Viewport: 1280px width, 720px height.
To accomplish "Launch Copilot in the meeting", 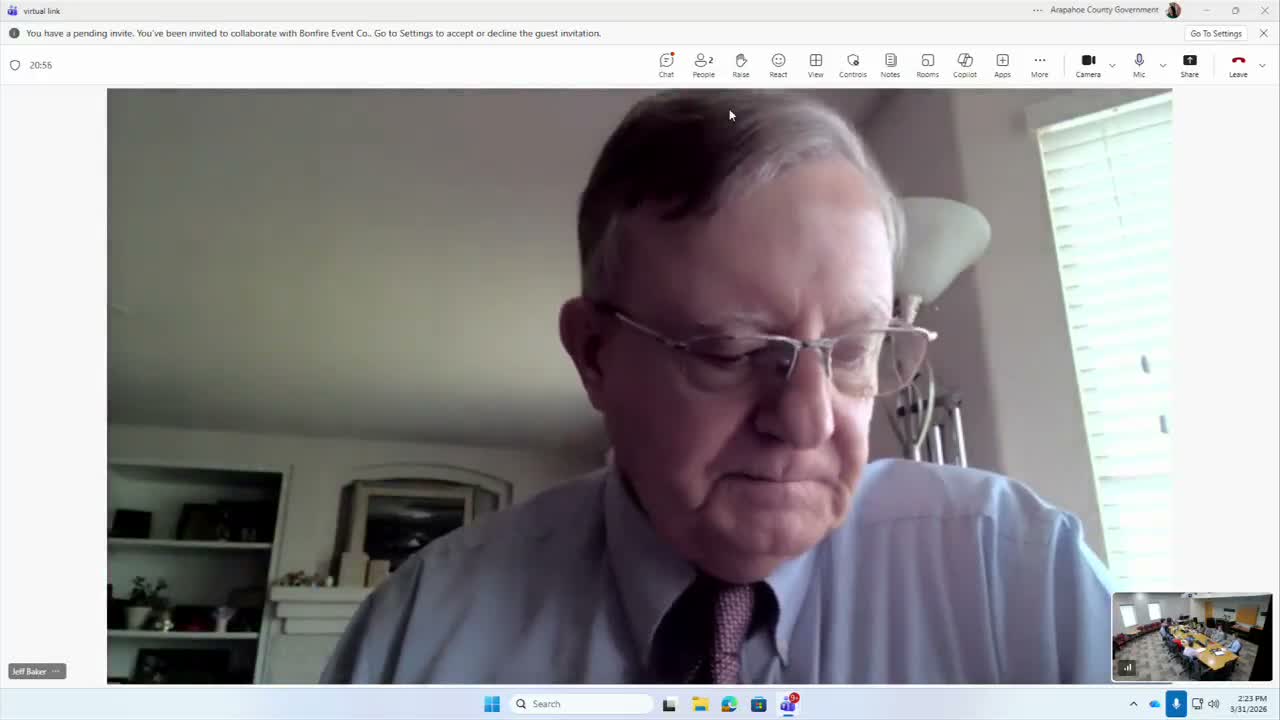I will coord(965,65).
